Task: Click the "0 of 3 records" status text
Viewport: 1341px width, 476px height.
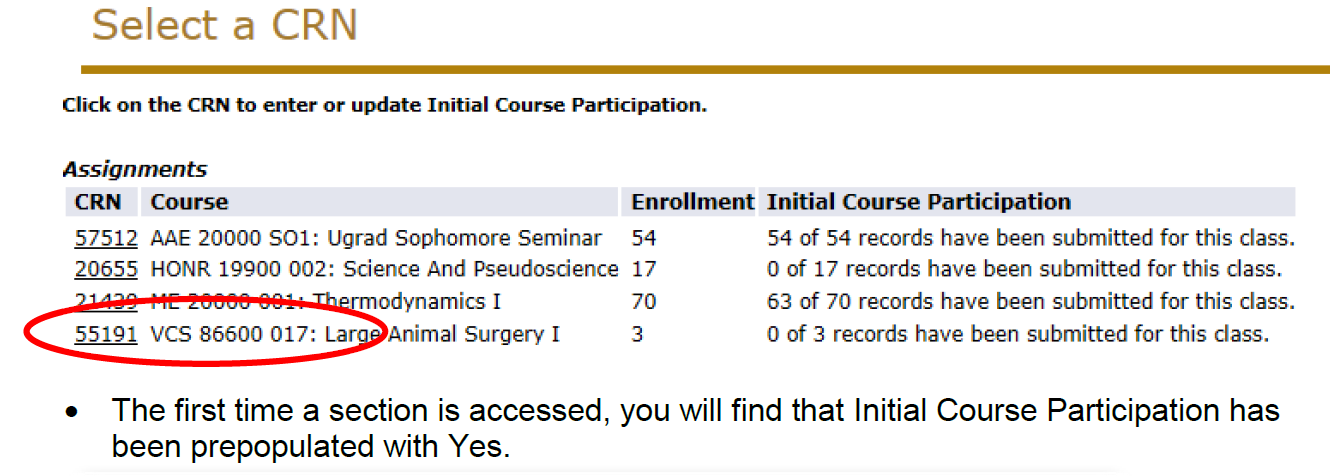Action: point(1017,334)
